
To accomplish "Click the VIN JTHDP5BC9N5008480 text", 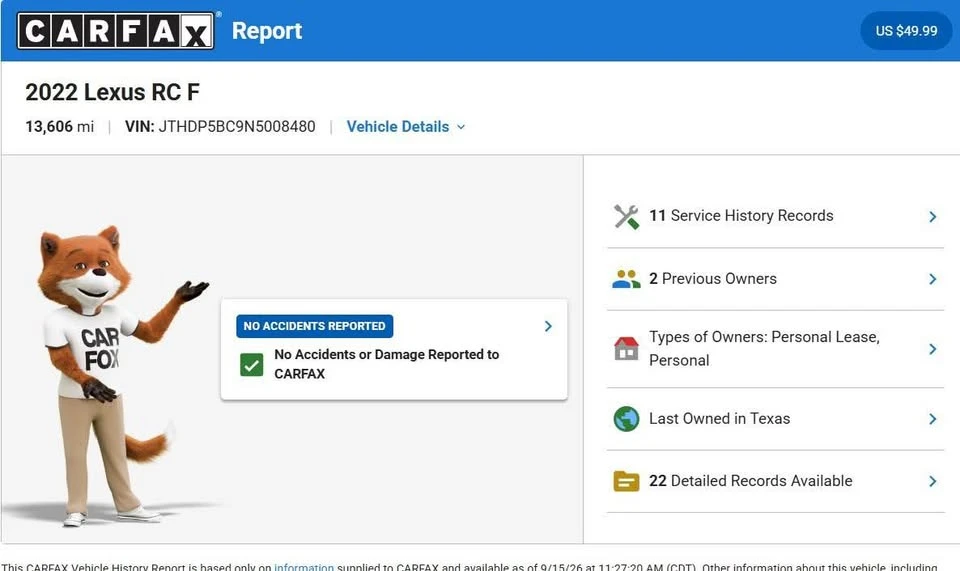I will click(x=220, y=127).
